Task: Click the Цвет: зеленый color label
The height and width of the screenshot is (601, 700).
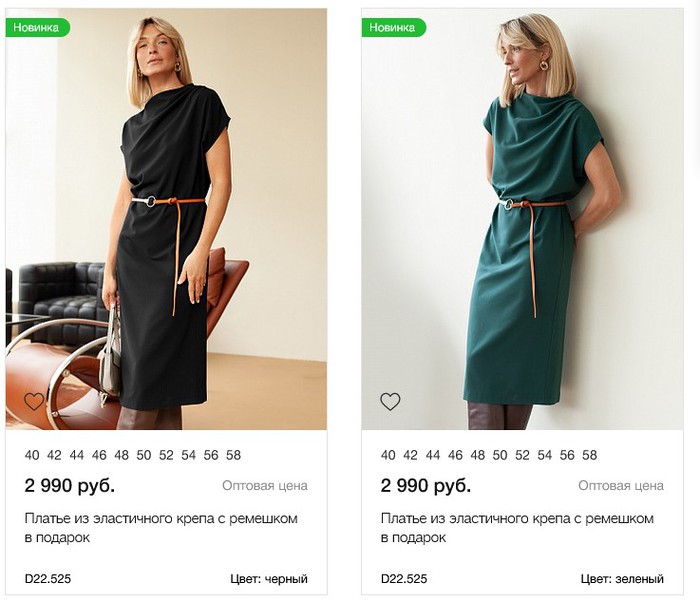Action: click(x=622, y=579)
